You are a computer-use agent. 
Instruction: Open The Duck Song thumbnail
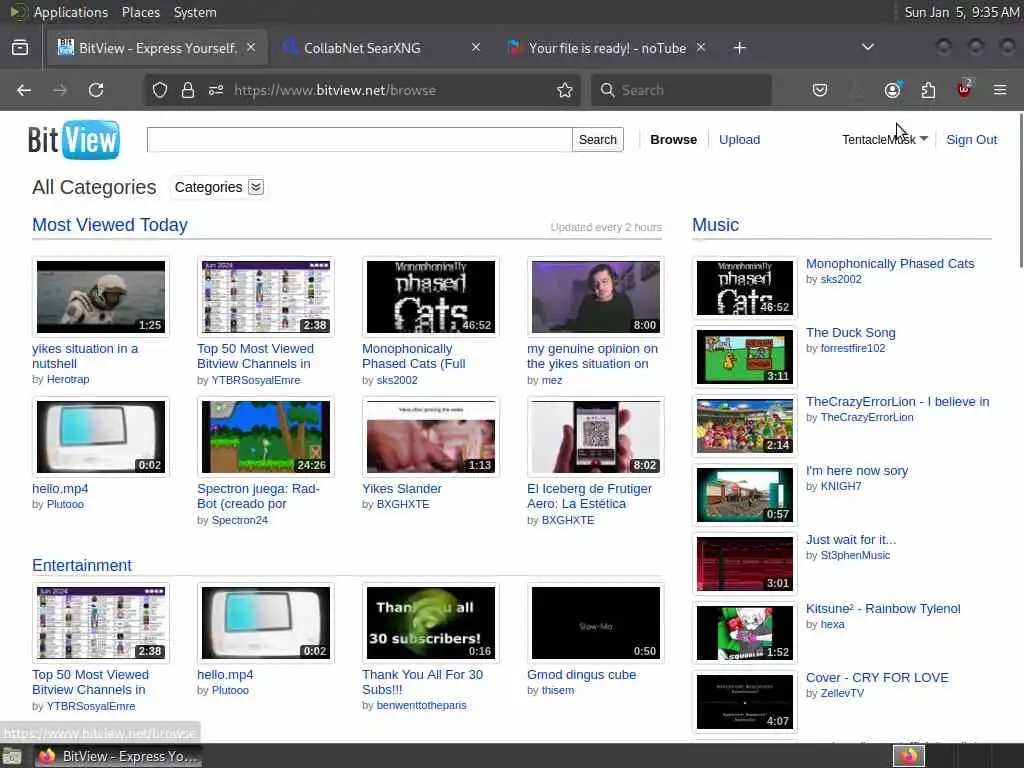(744, 357)
